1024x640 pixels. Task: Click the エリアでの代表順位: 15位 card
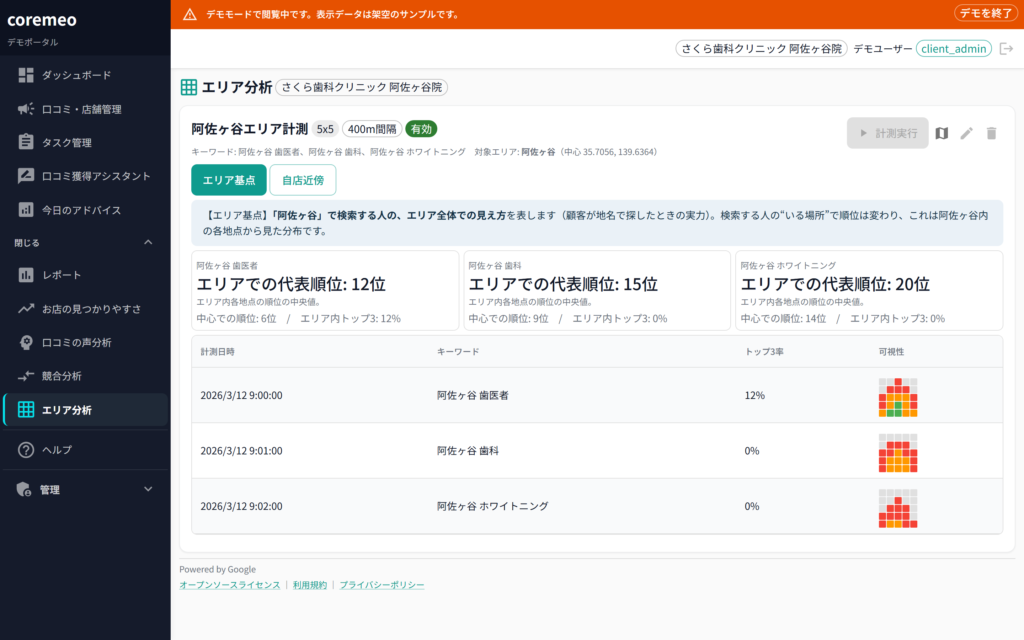(x=597, y=291)
